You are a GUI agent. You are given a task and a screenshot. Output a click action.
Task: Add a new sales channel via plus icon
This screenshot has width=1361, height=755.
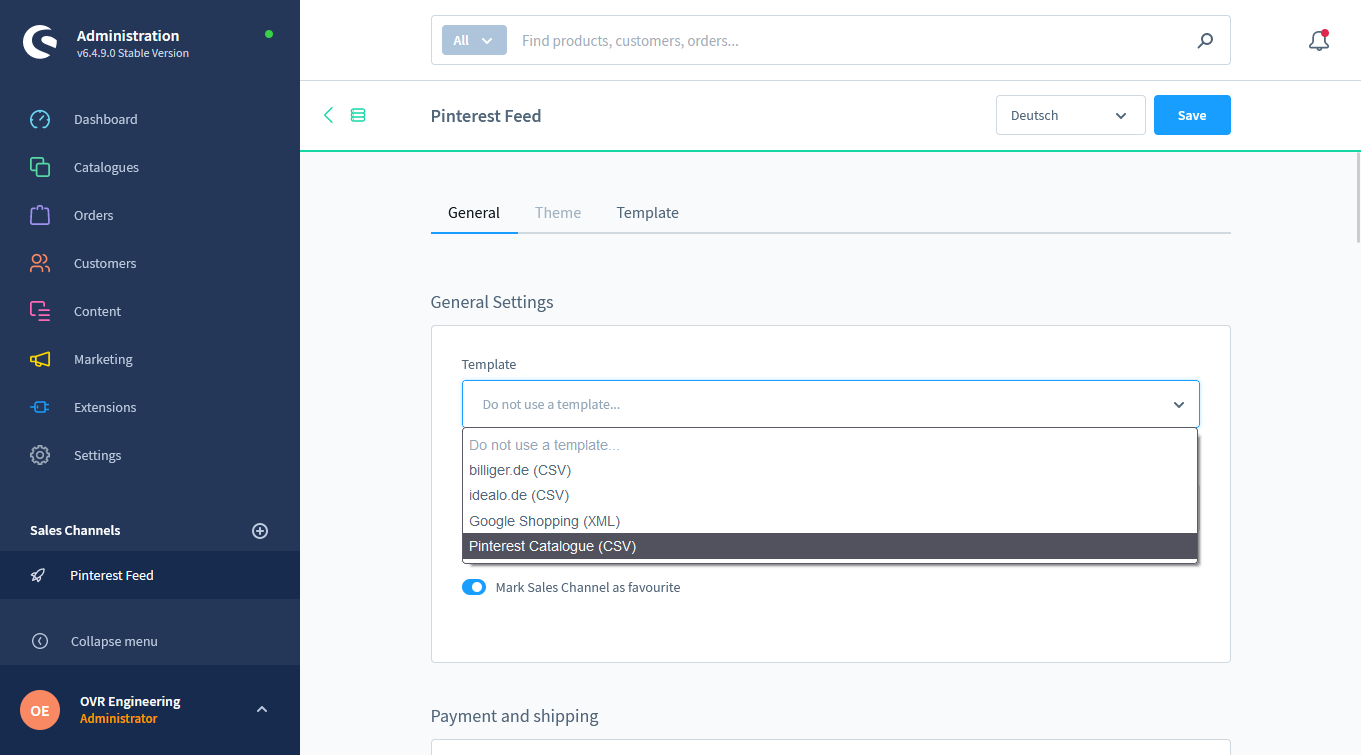260,531
